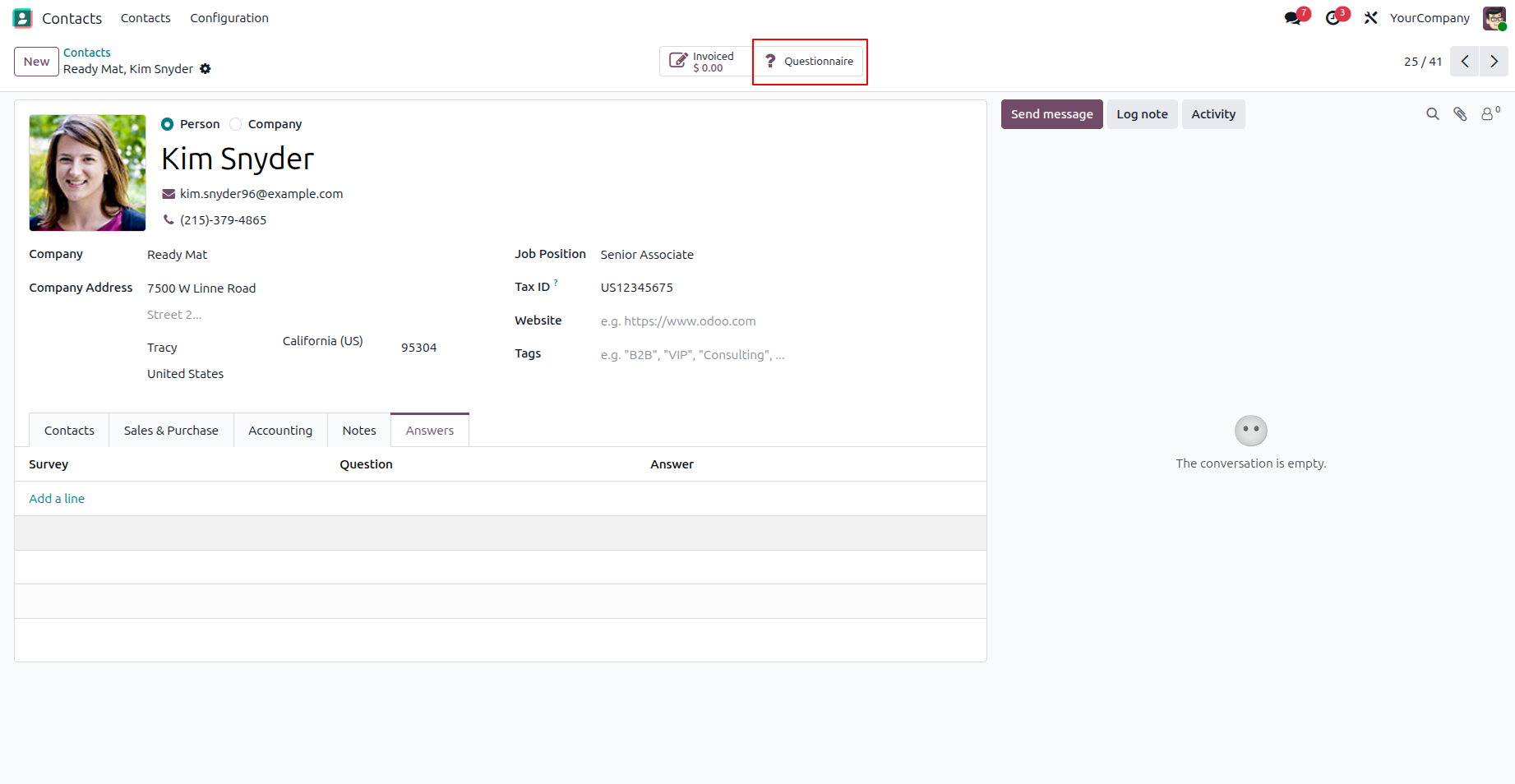Open user avatar menu
The width and height of the screenshot is (1515, 784).
pyautogui.click(x=1494, y=18)
